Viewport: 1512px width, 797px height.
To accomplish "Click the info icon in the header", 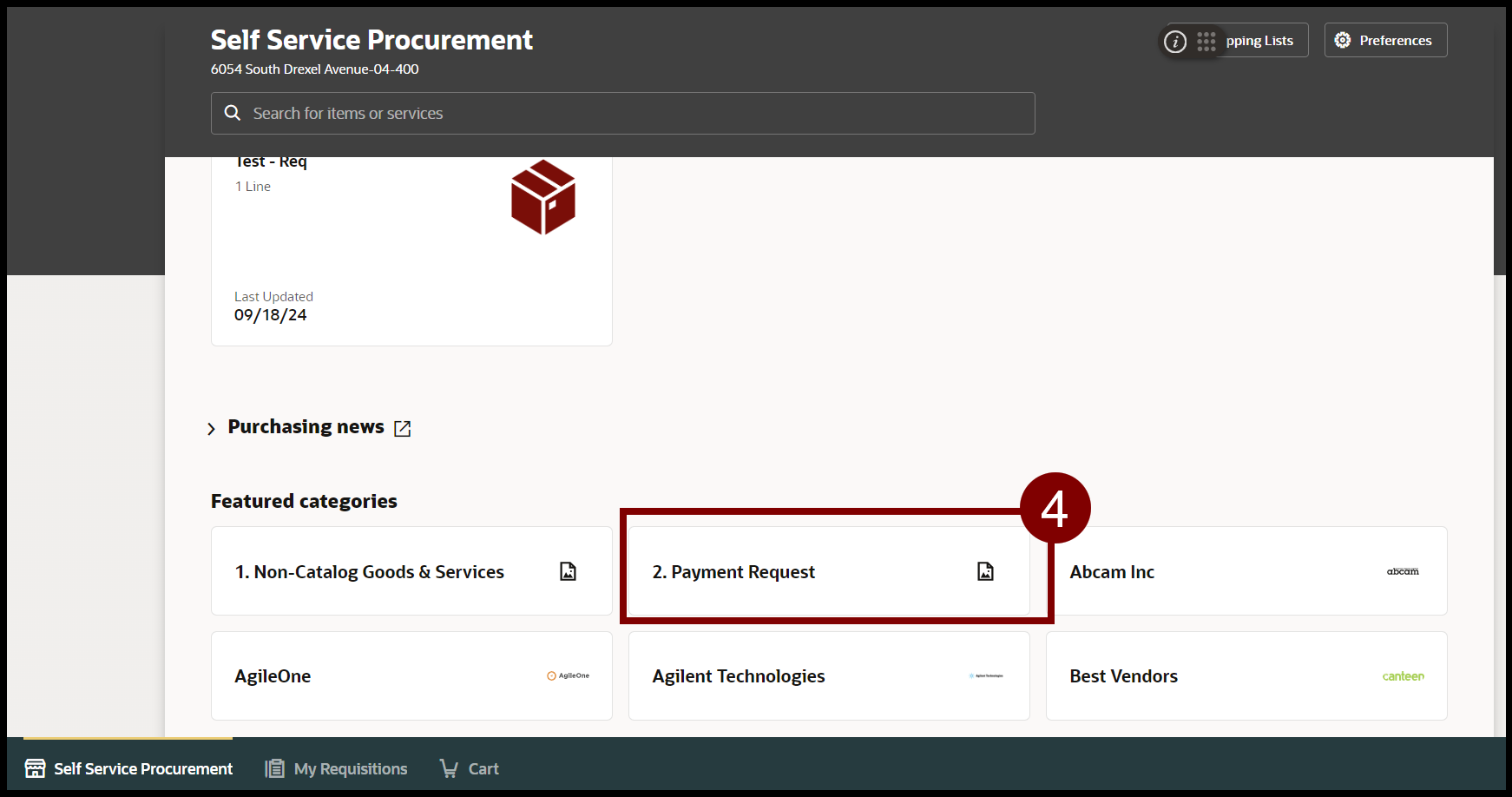I will (x=1175, y=42).
